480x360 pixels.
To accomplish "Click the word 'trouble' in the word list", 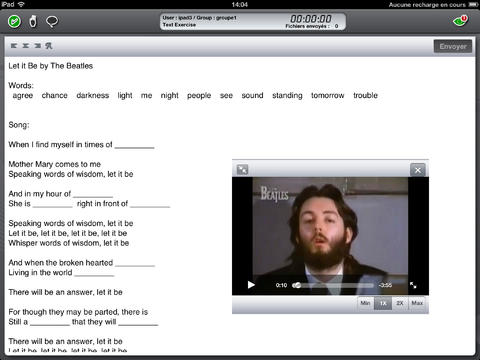I will pos(365,96).
